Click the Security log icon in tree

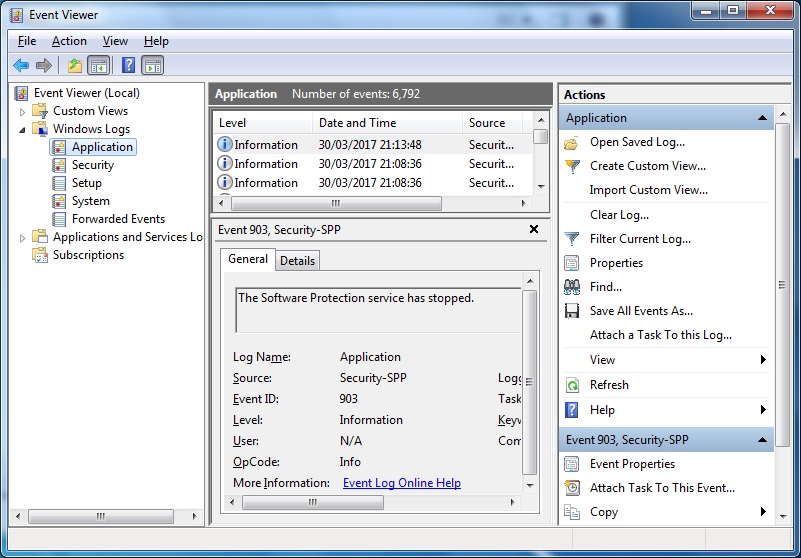click(x=59, y=165)
